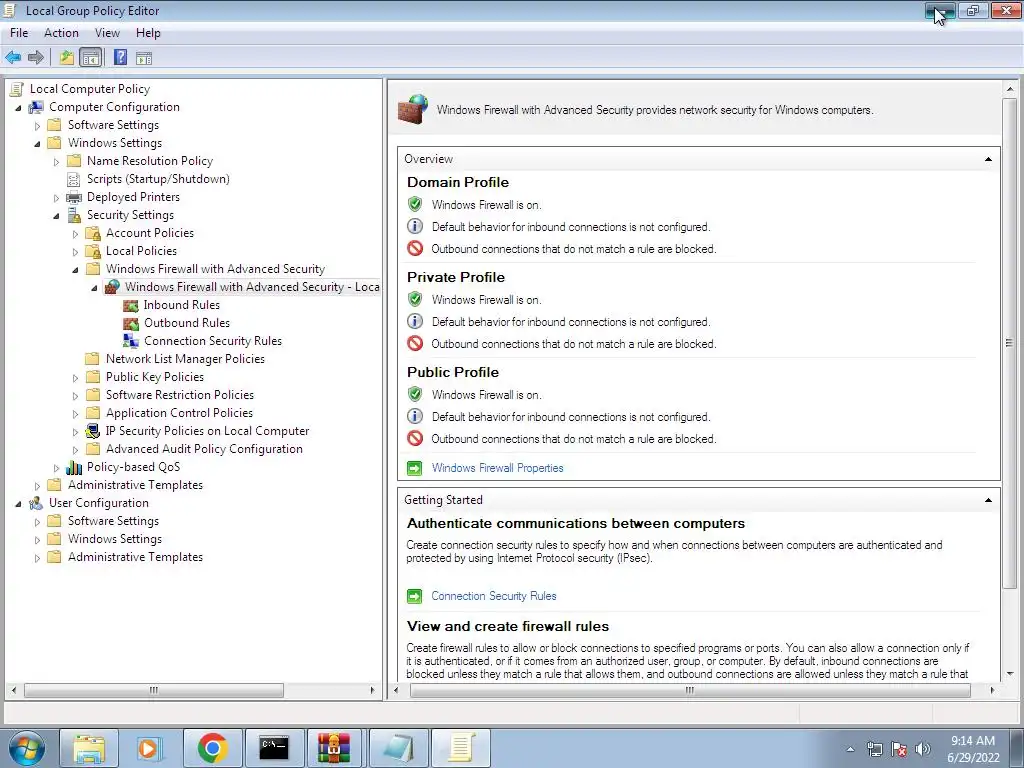
Task: Click the volume speaker tray icon
Action: (923, 749)
